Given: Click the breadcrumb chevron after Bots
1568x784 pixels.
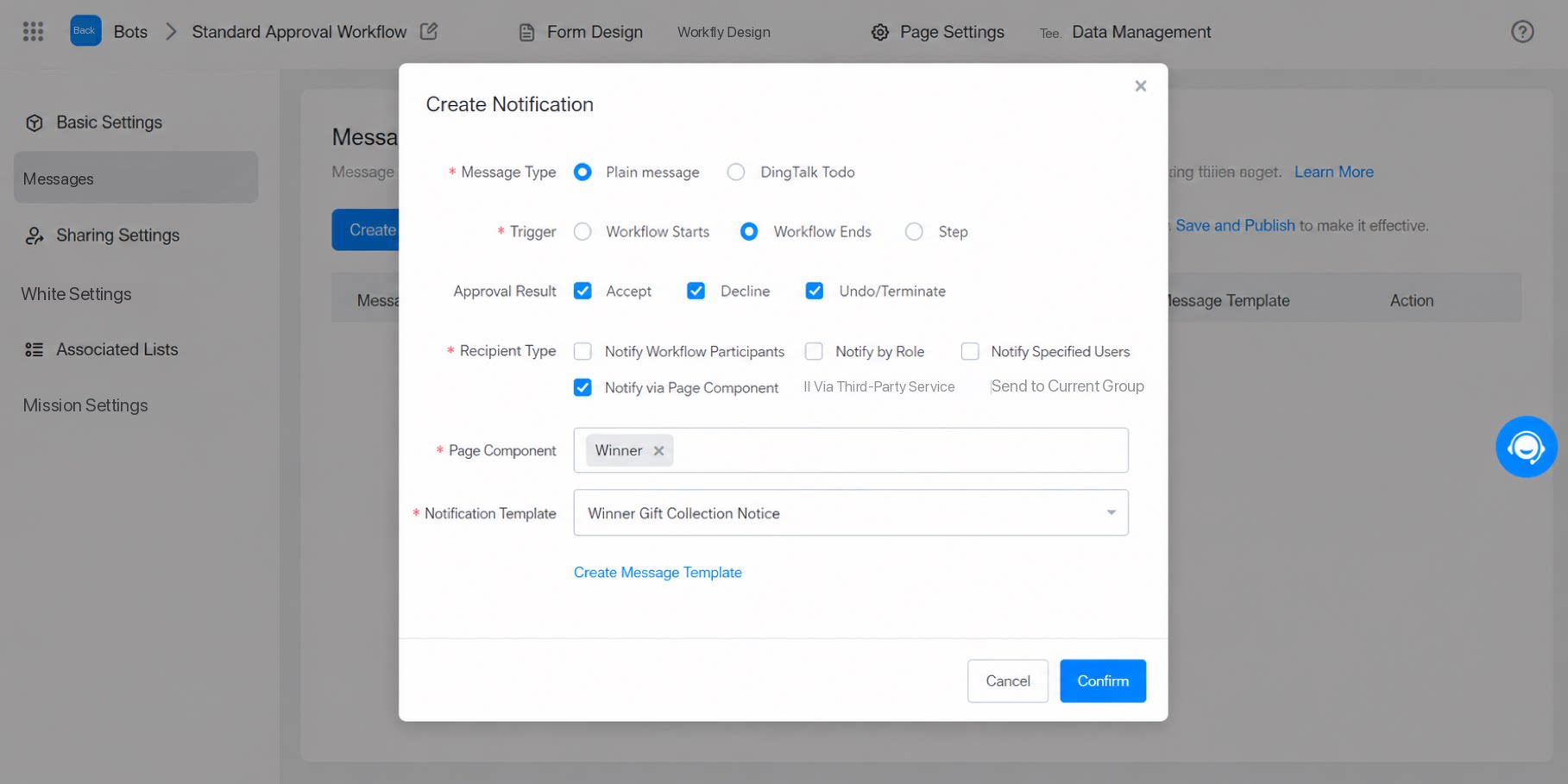Looking at the screenshot, I should pyautogui.click(x=171, y=32).
